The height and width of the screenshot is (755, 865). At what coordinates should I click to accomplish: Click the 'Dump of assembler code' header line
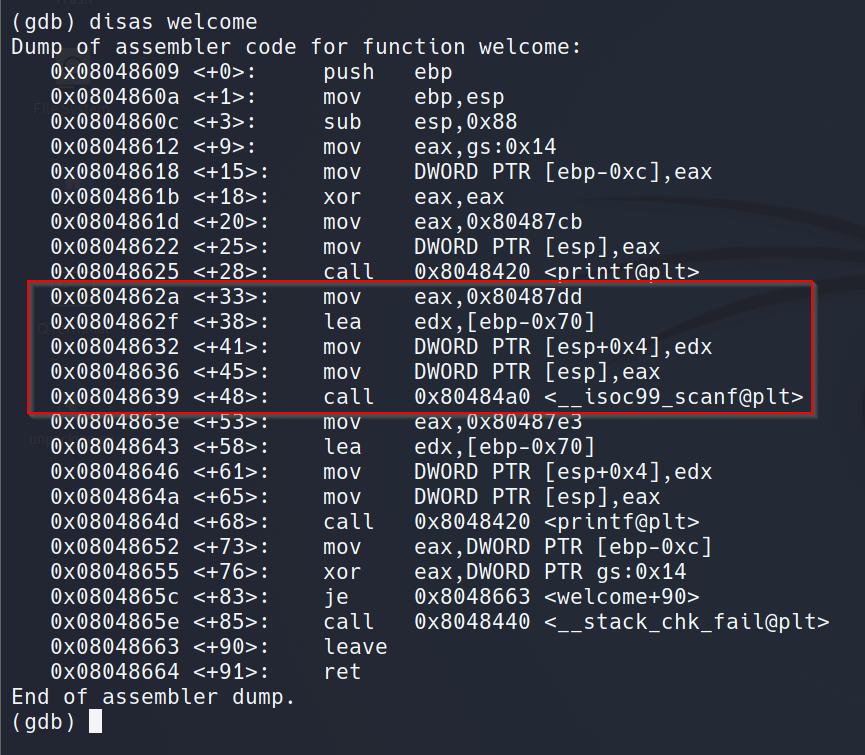[295, 47]
